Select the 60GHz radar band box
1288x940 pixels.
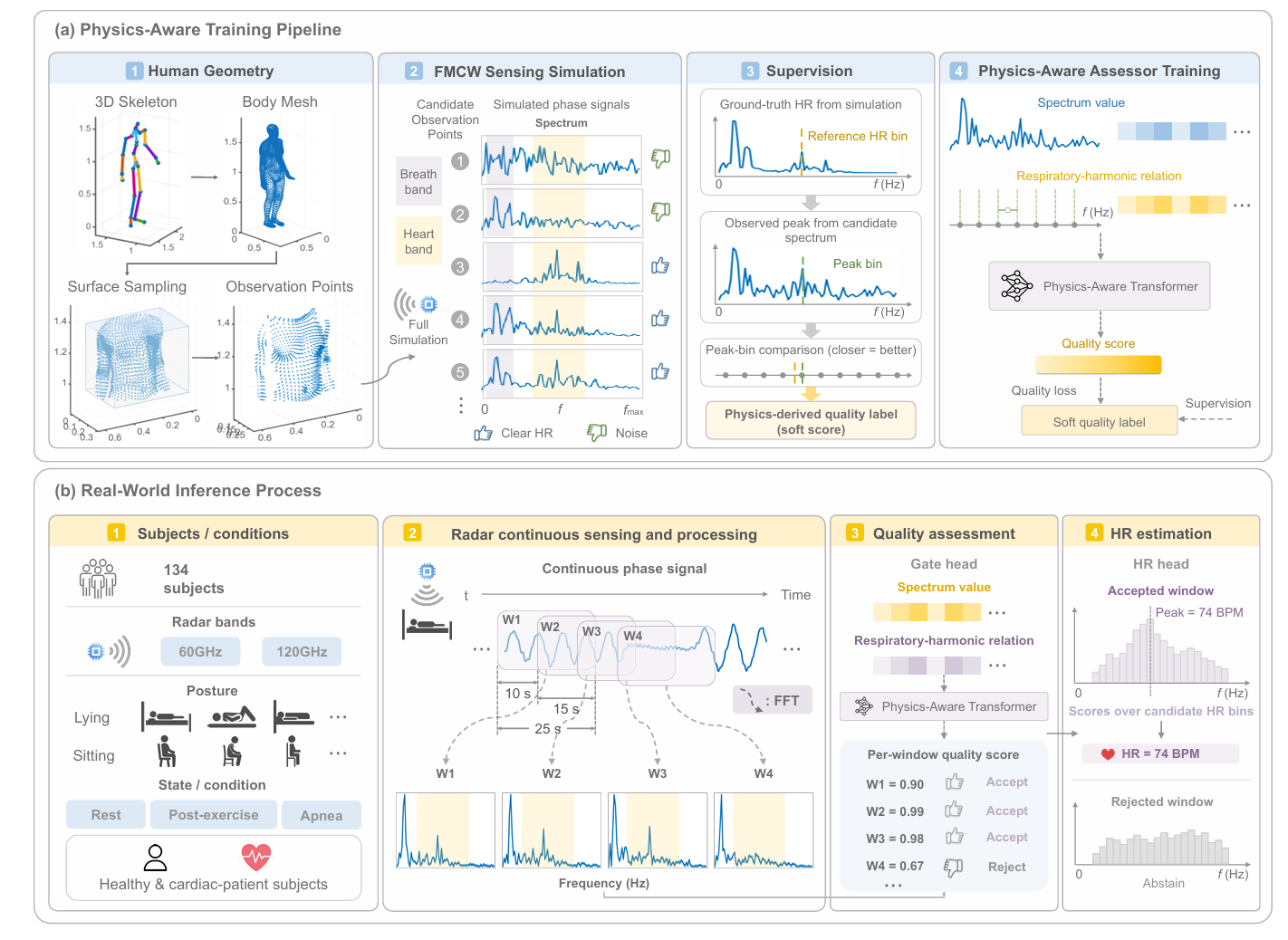200,652
